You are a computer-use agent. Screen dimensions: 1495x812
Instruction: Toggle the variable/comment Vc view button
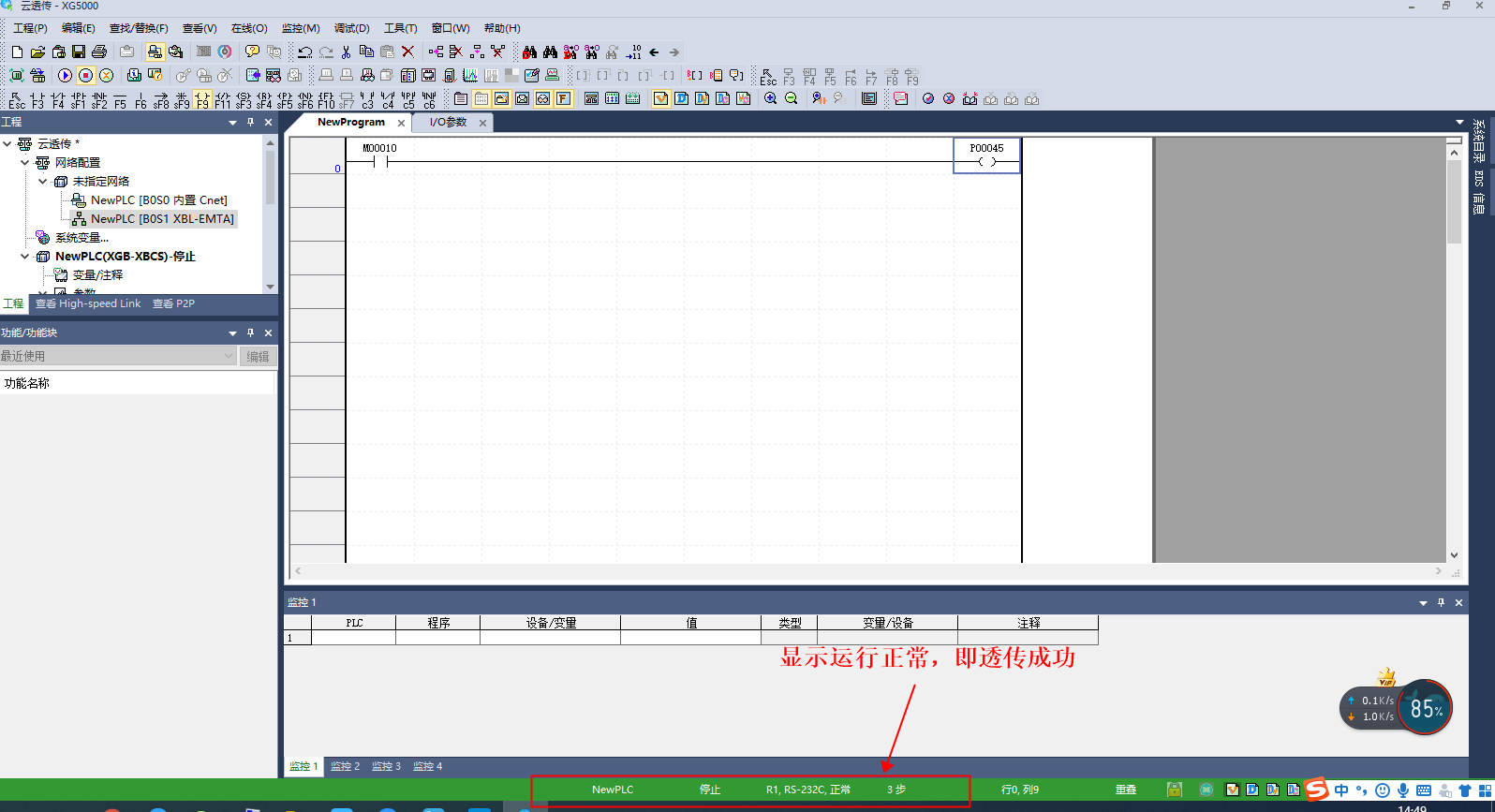743,99
